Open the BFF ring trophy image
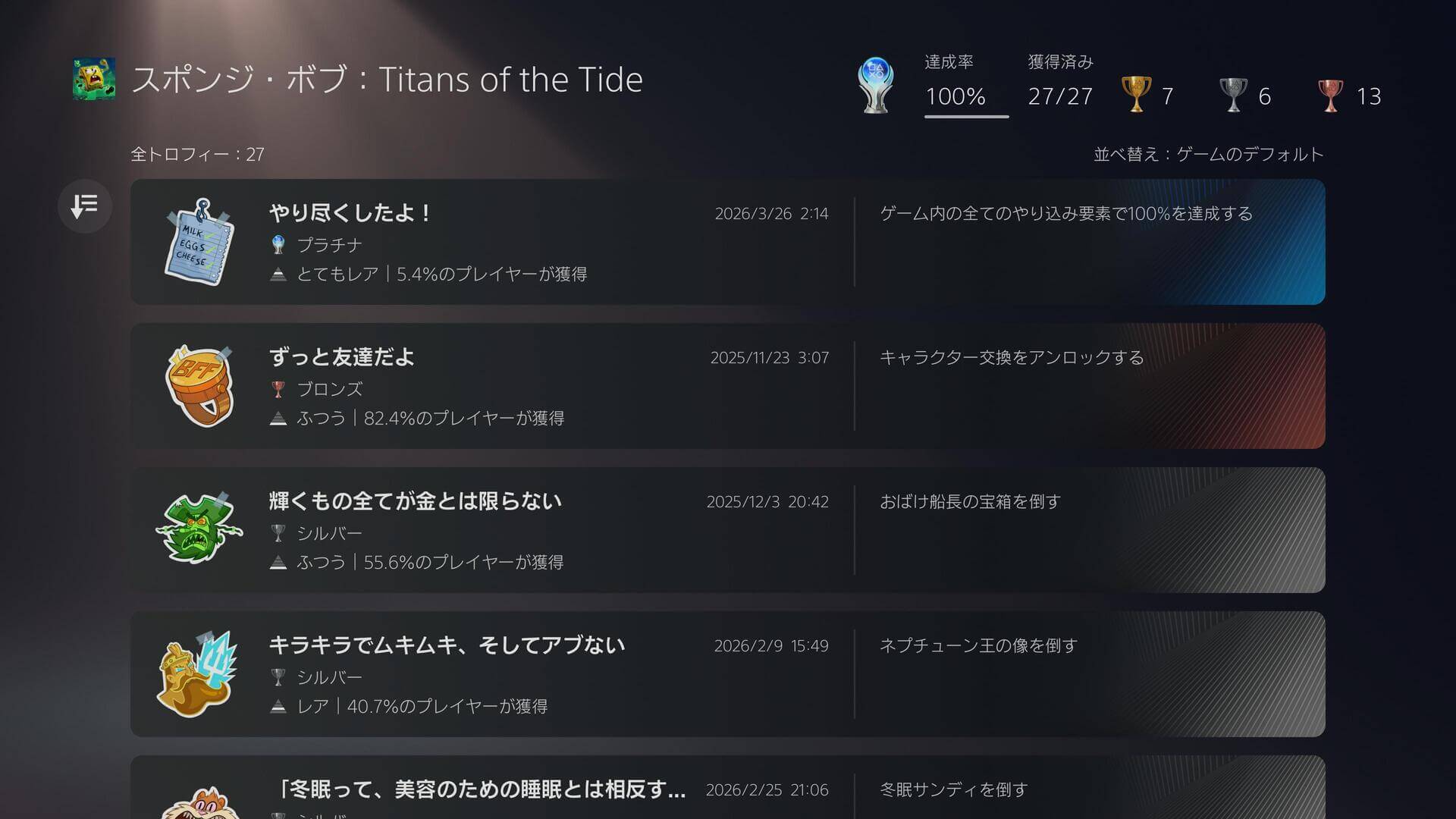 coord(199,386)
